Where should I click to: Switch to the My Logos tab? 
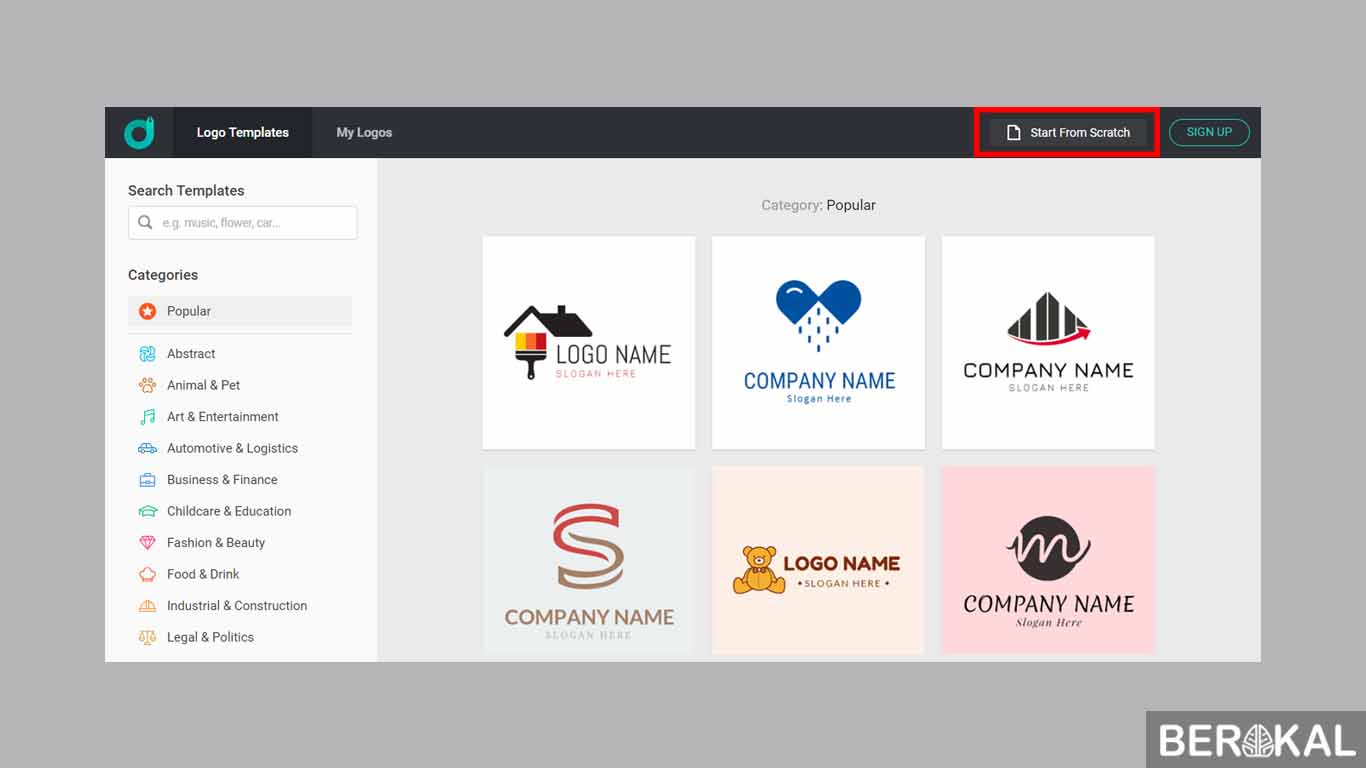click(364, 132)
